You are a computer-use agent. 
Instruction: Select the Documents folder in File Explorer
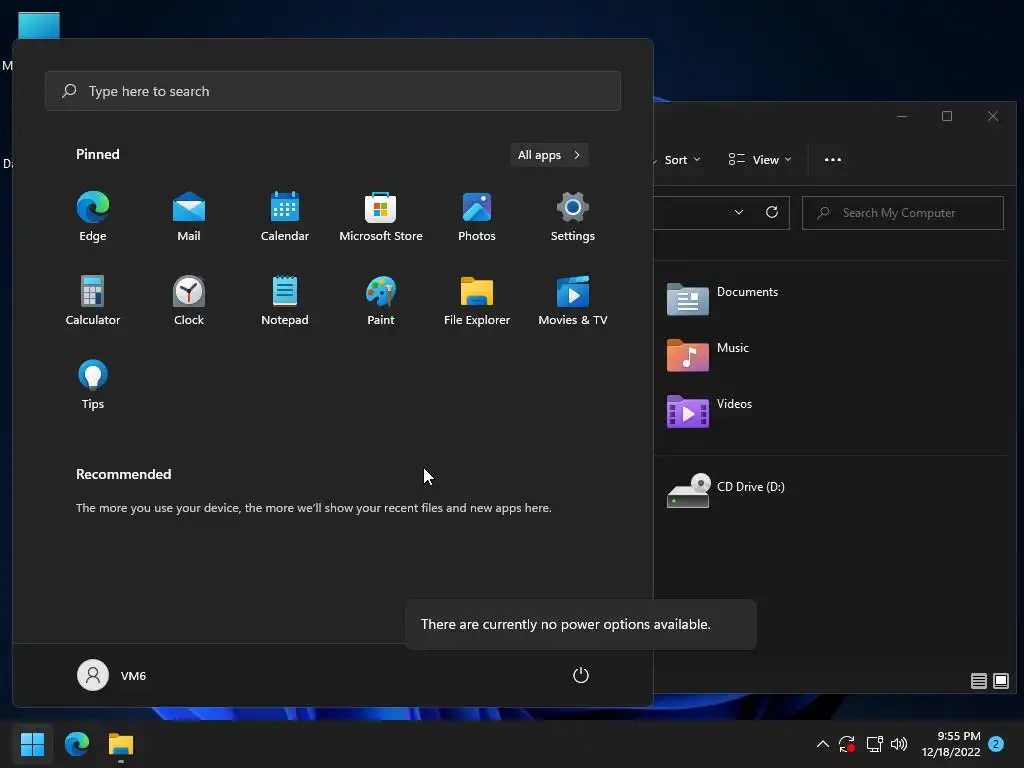click(x=723, y=300)
